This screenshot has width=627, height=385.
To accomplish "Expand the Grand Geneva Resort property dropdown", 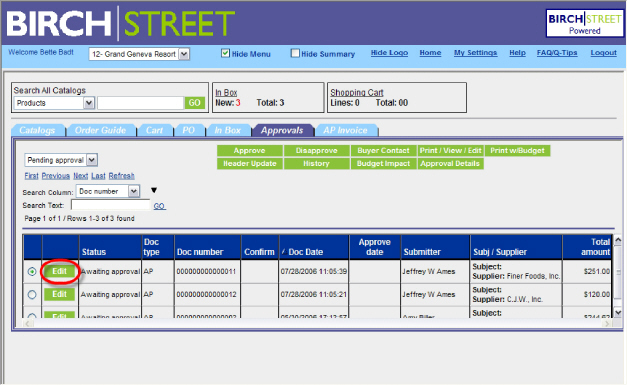I will coord(184,54).
